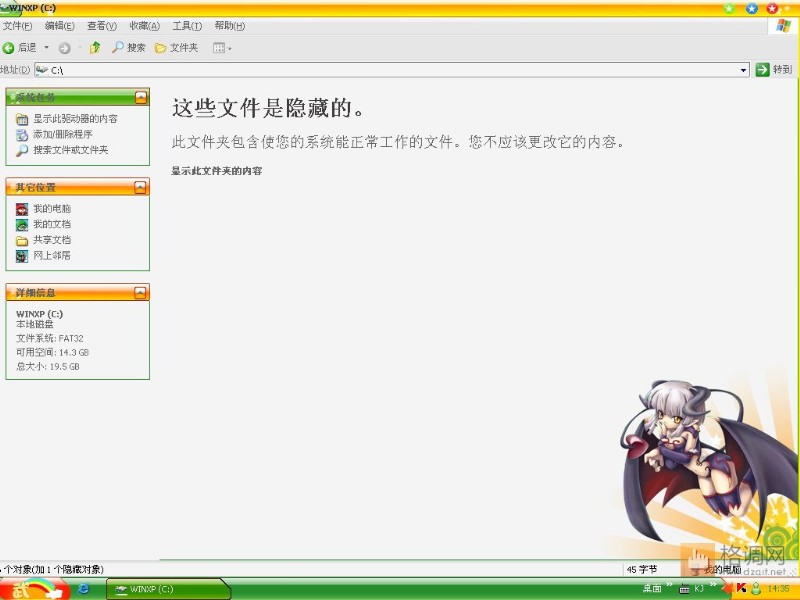This screenshot has width=800, height=600.
Task: Click the blue maximize button in title bar
Action: [752, 8]
